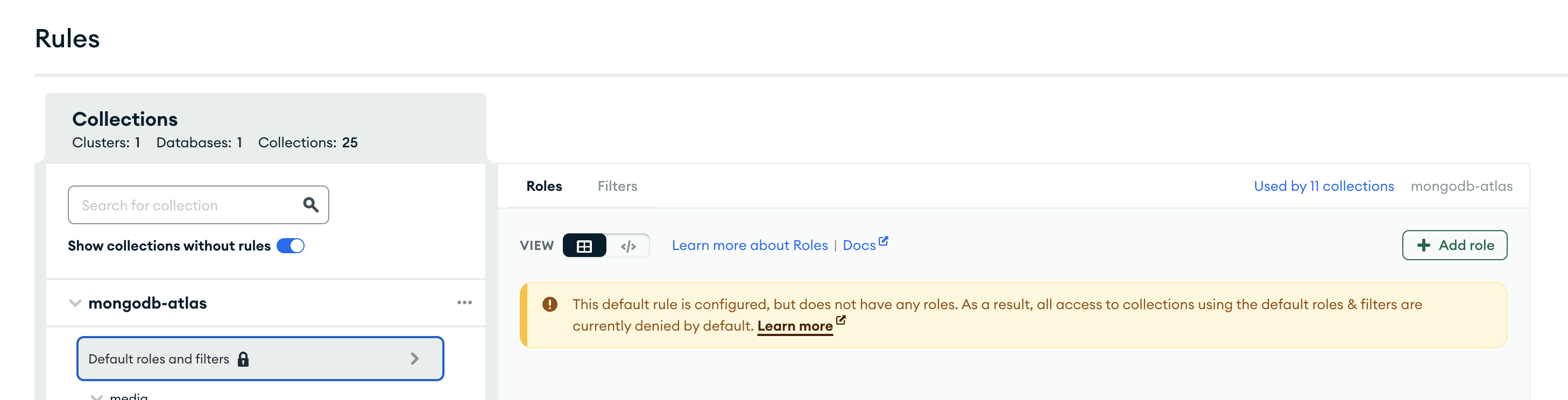The width and height of the screenshot is (1568, 400).
Task: Click the Add role button
Action: (x=1454, y=245)
